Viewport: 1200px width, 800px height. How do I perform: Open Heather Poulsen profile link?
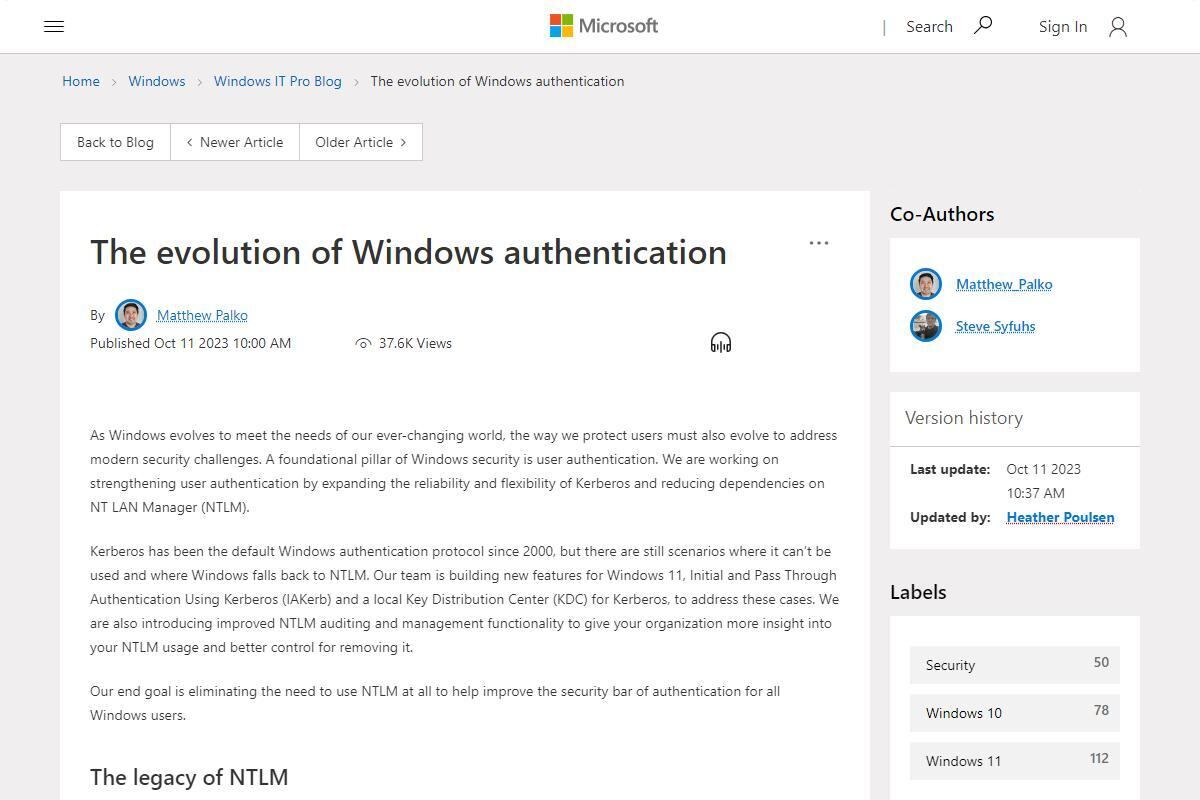point(1060,517)
